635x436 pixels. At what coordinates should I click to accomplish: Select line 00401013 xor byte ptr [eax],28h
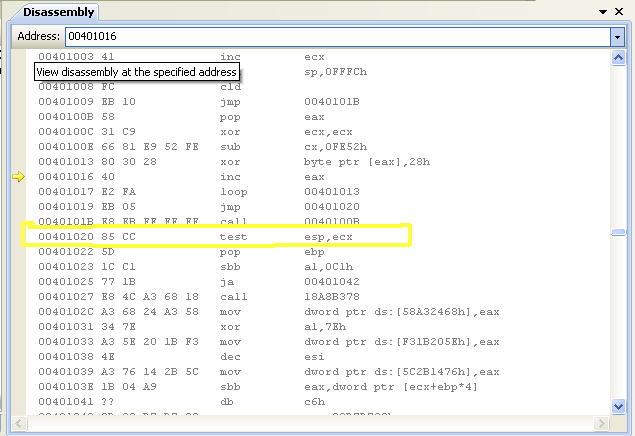click(234, 162)
